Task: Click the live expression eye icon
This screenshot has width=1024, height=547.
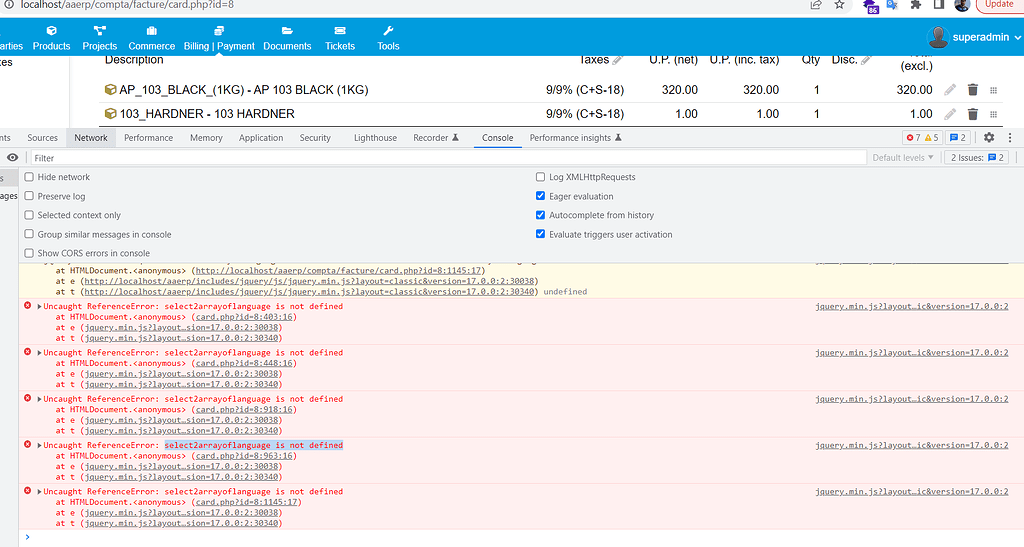Action: click(x=12, y=158)
